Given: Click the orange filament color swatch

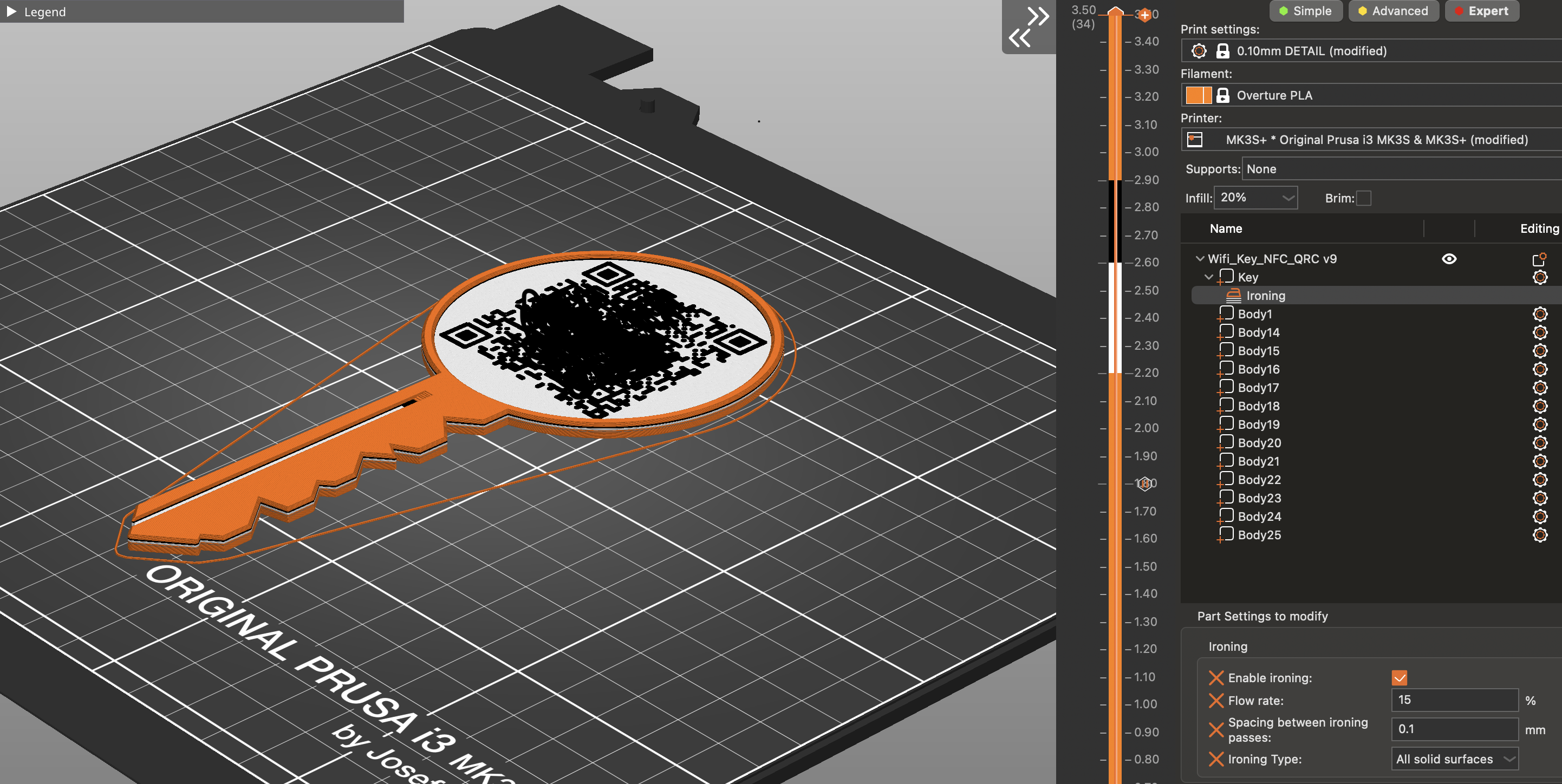Looking at the screenshot, I should click(1198, 95).
